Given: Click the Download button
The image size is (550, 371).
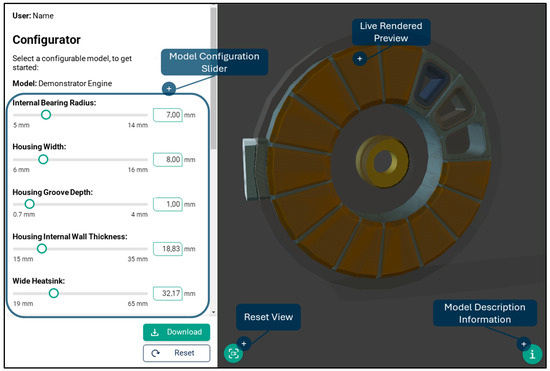Looking at the screenshot, I should (176, 332).
